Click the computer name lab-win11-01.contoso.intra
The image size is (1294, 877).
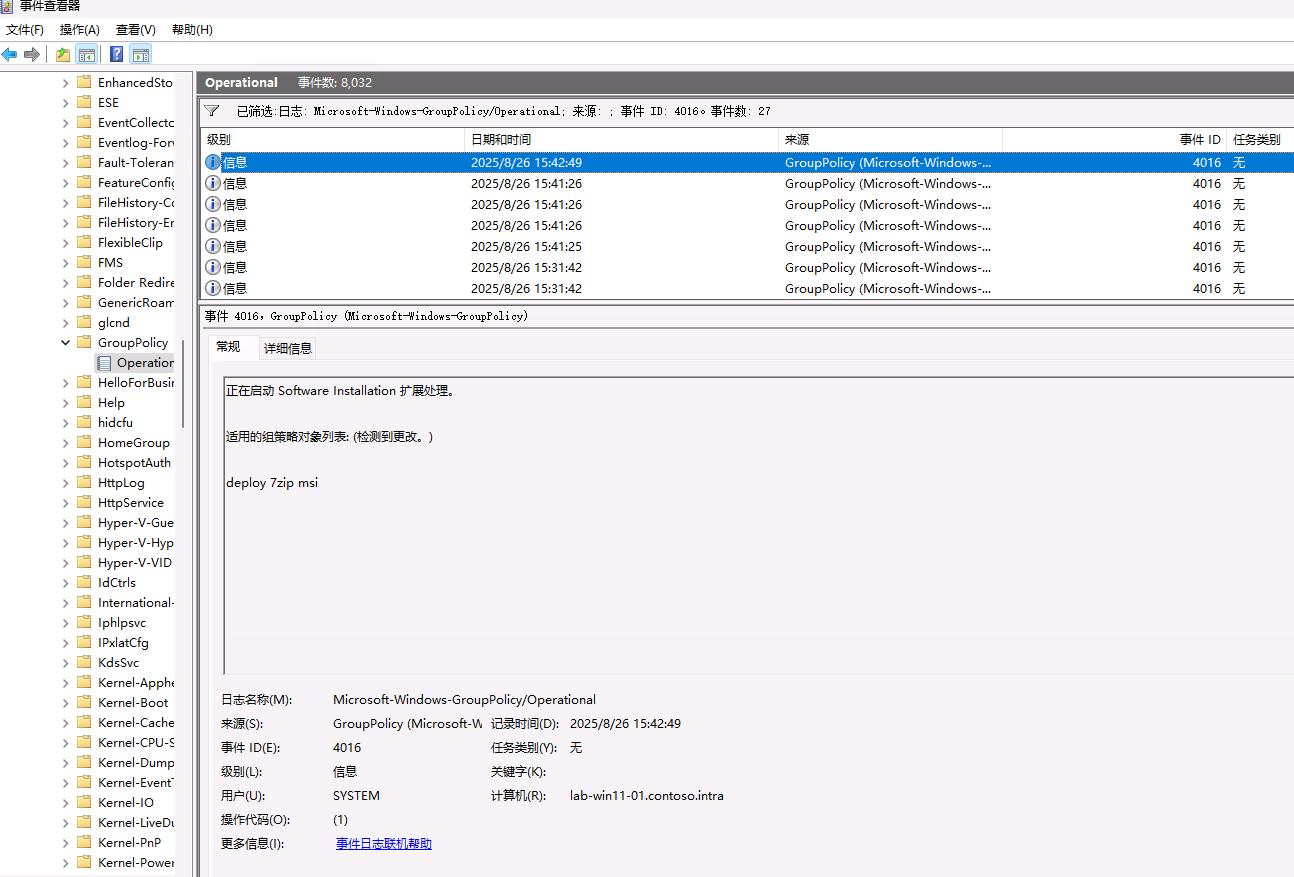647,796
